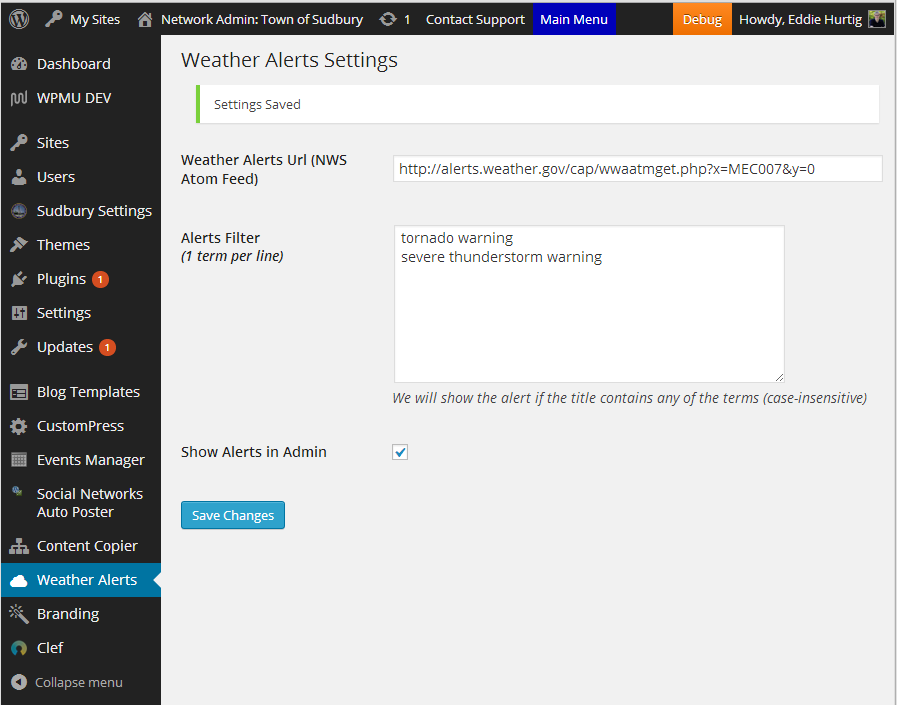Uncheck Show Alerts in Admin
The height and width of the screenshot is (705, 897).
click(400, 452)
